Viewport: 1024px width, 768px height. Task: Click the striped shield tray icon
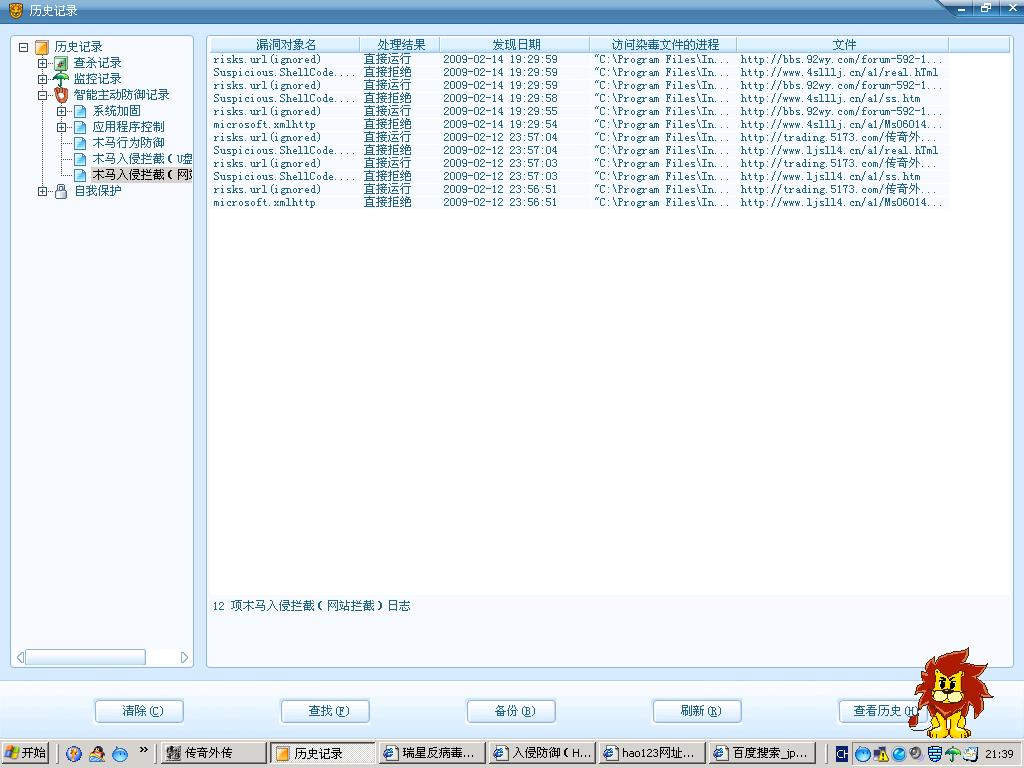pos(935,754)
